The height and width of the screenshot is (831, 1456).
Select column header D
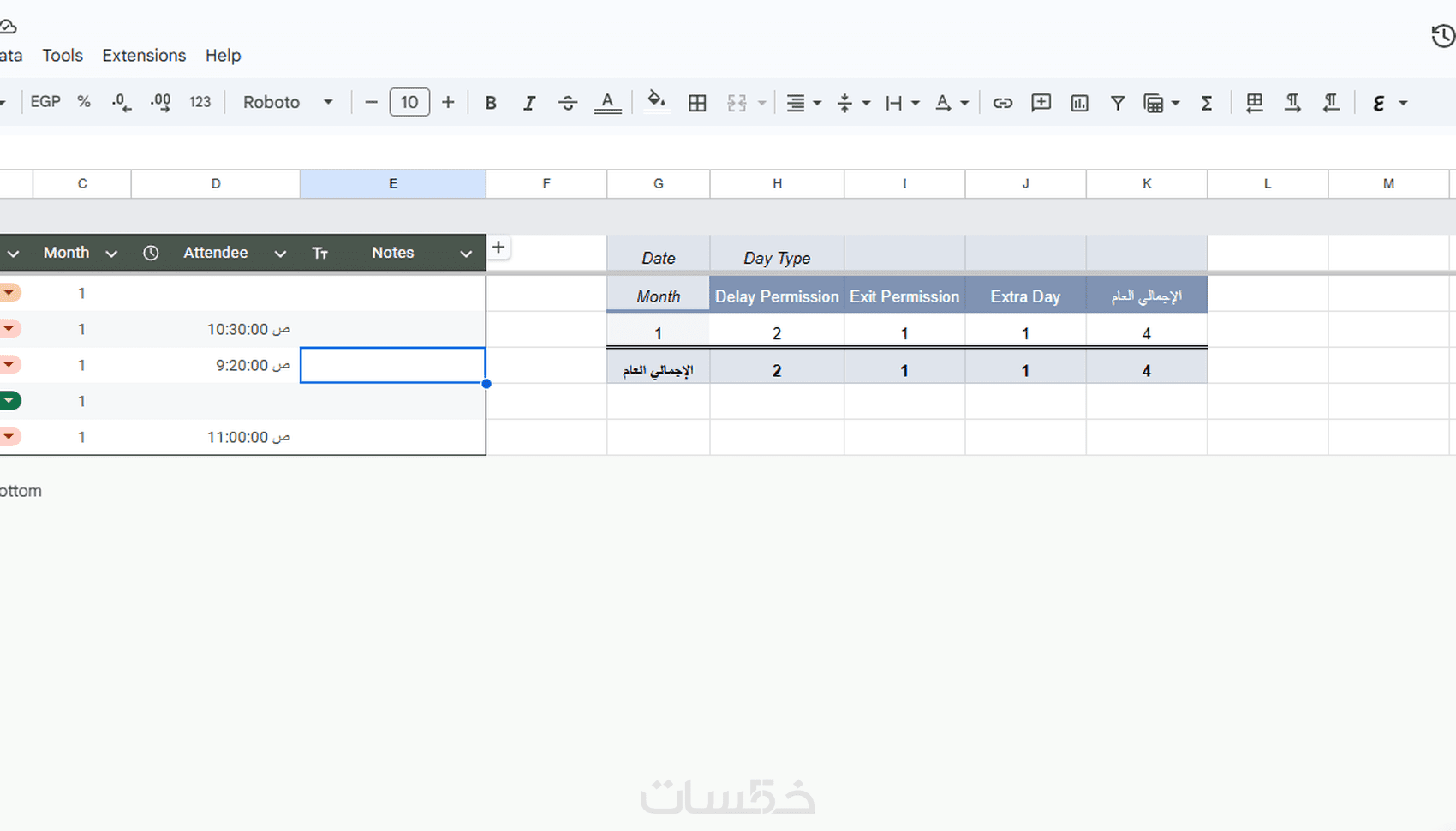click(216, 183)
